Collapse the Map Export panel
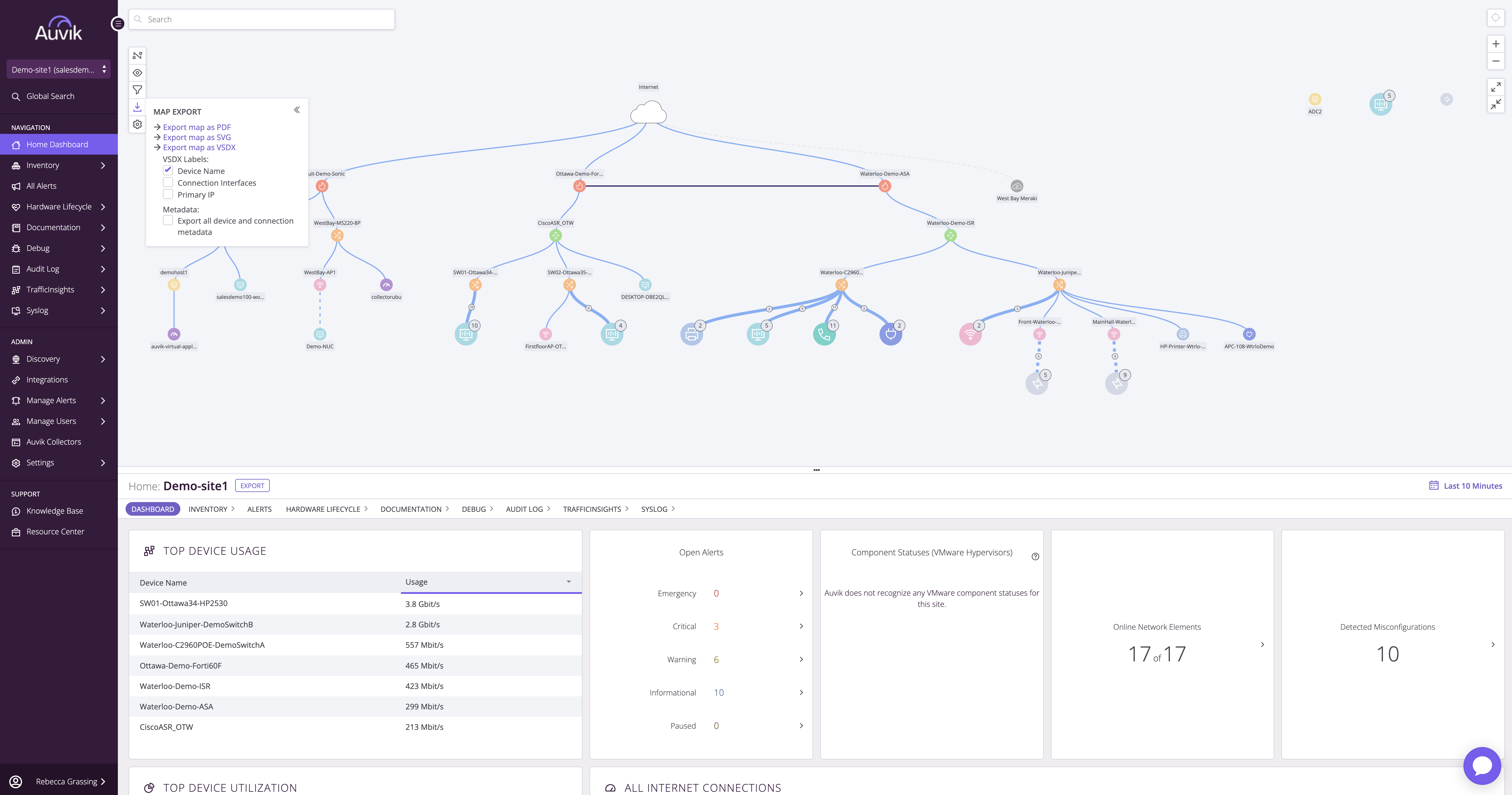 coord(297,110)
